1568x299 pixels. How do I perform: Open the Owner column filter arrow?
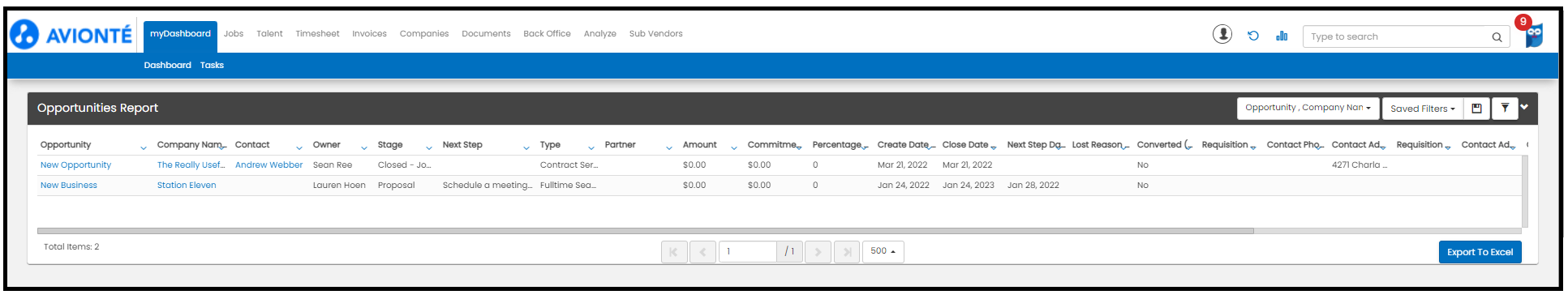[x=364, y=147]
